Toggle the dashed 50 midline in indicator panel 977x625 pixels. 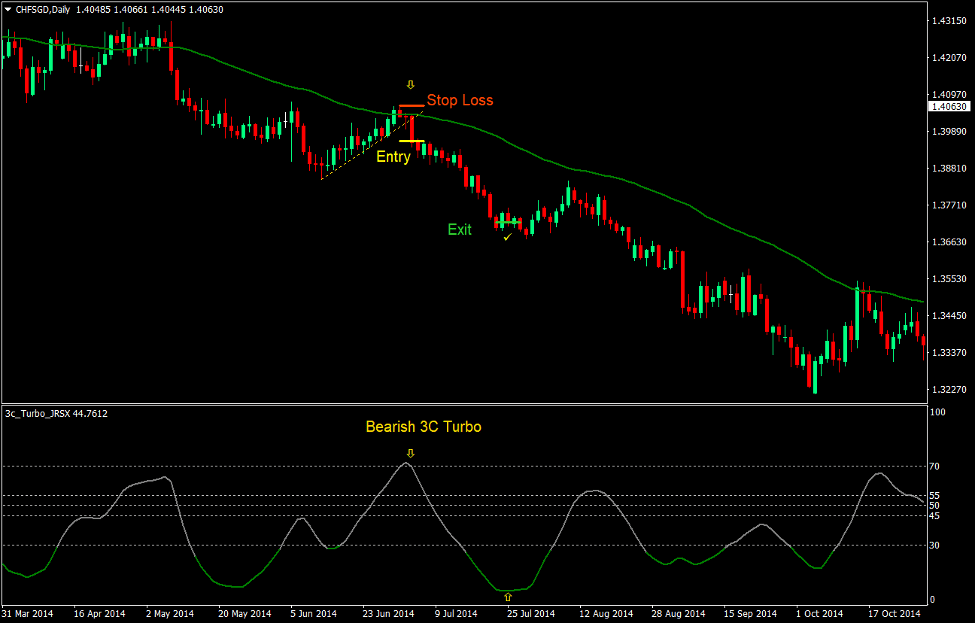pyautogui.click(x=300, y=507)
